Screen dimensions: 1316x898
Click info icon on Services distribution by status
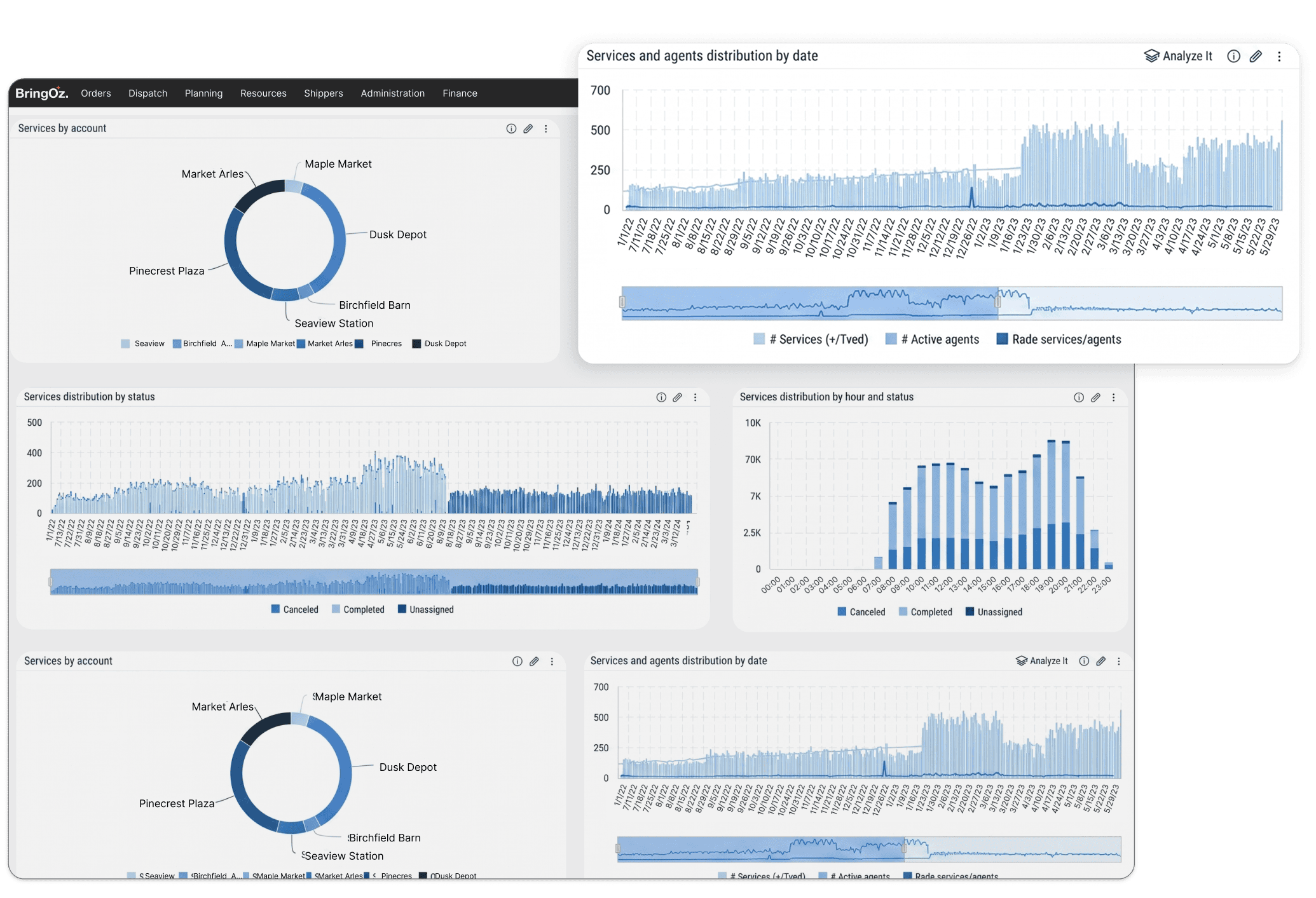pyautogui.click(x=661, y=397)
